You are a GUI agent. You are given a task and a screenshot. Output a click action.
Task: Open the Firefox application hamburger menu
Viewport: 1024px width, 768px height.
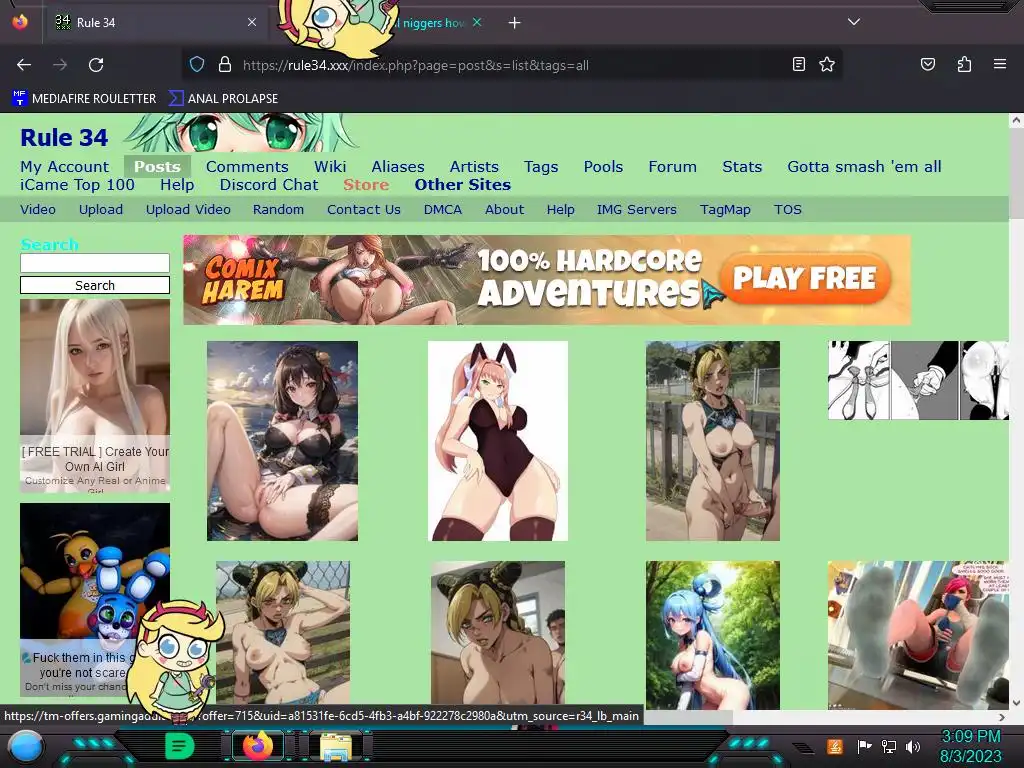click(999, 64)
